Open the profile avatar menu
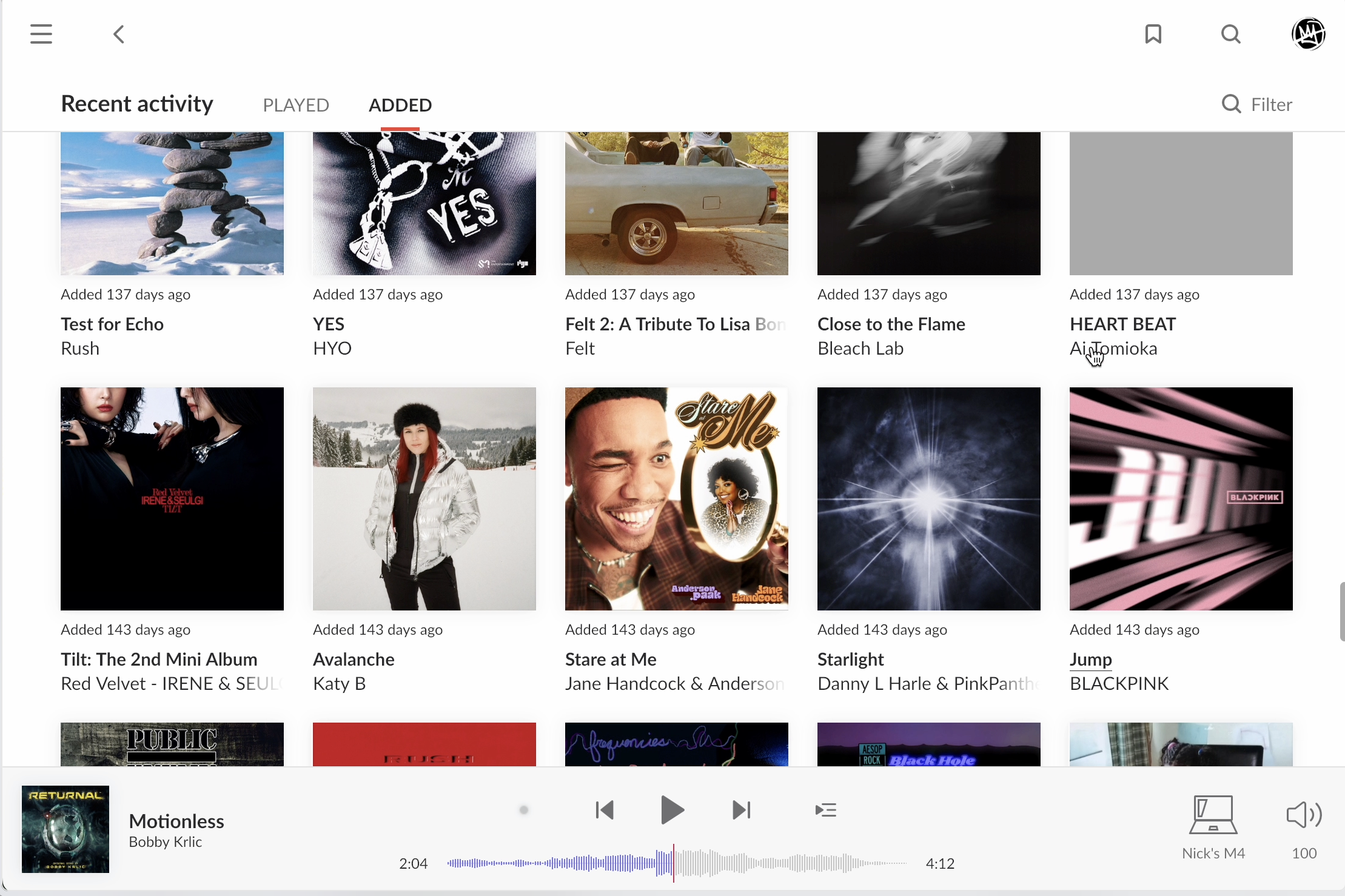 point(1309,34)
